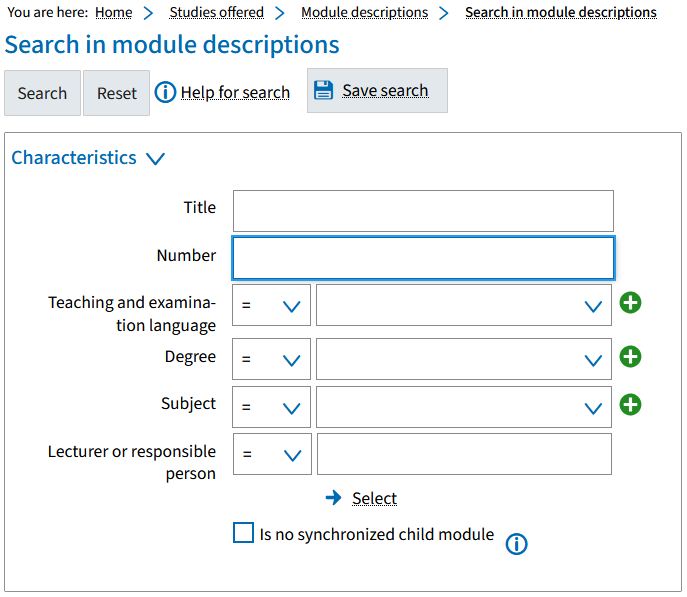Open the Degree value dropdown
The height and width of the screenshot is (597, 687).
(x=464, y=359)
